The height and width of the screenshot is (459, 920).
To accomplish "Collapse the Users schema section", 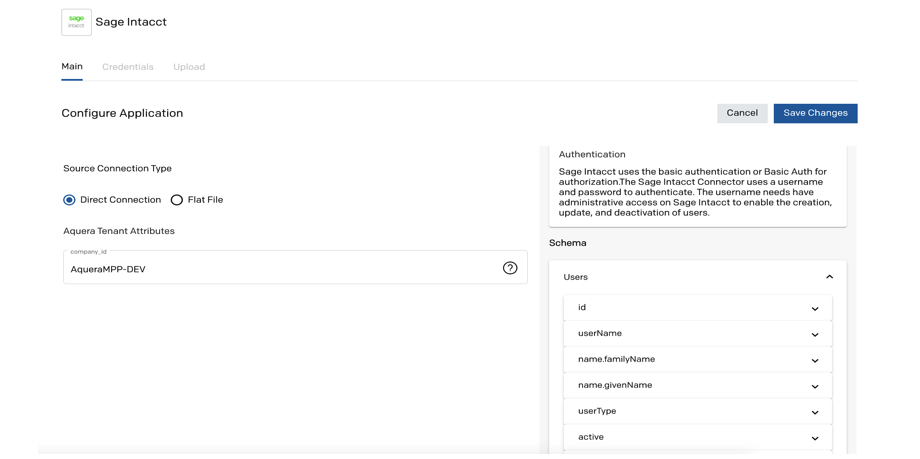I will pyautogui.click(x=829, y=277).
